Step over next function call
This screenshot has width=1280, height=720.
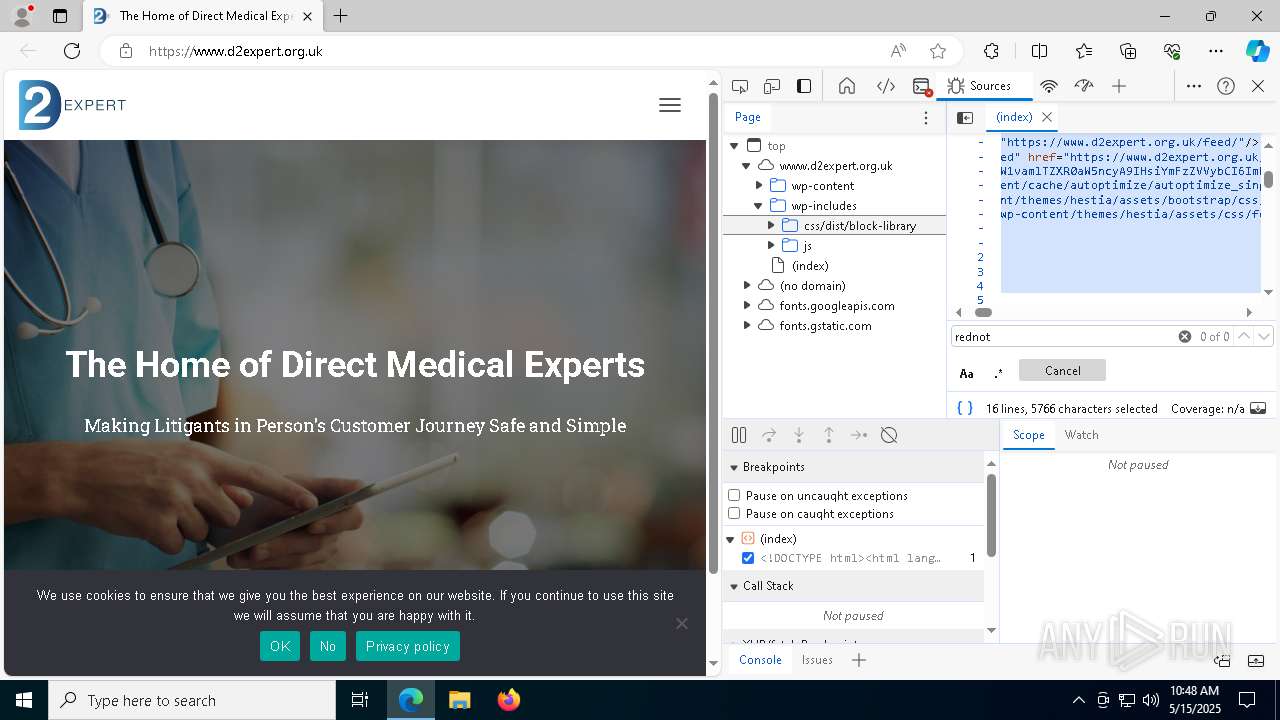[769, 435]
